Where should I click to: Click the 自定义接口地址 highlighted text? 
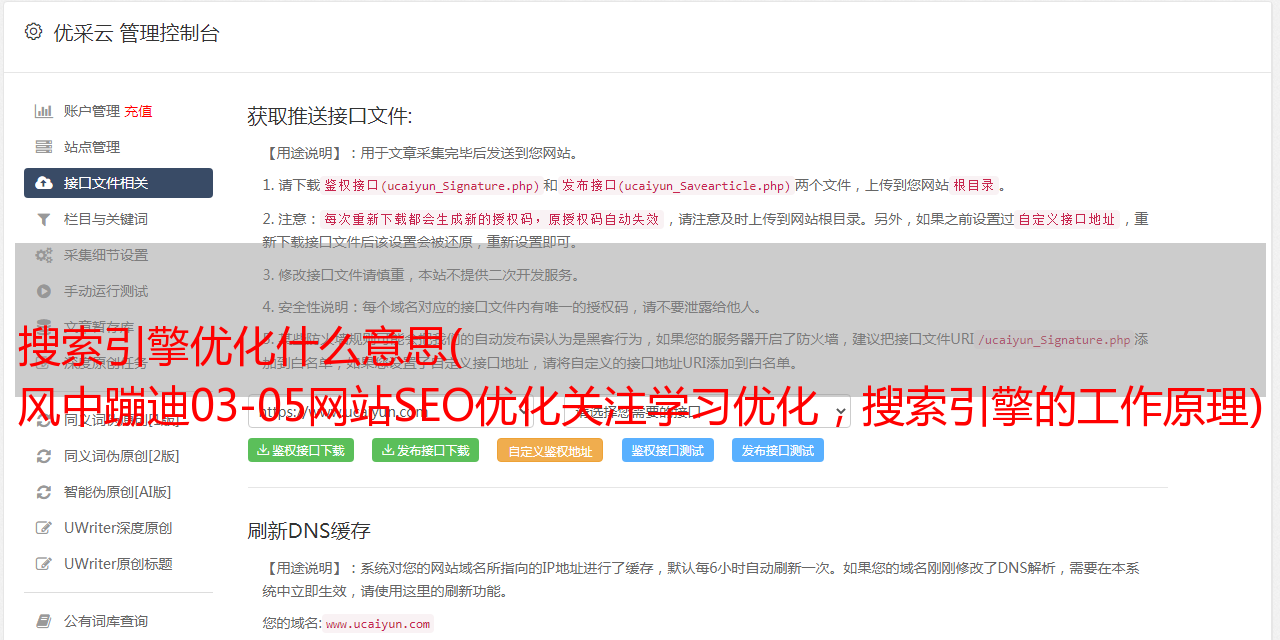point(1067,219)
